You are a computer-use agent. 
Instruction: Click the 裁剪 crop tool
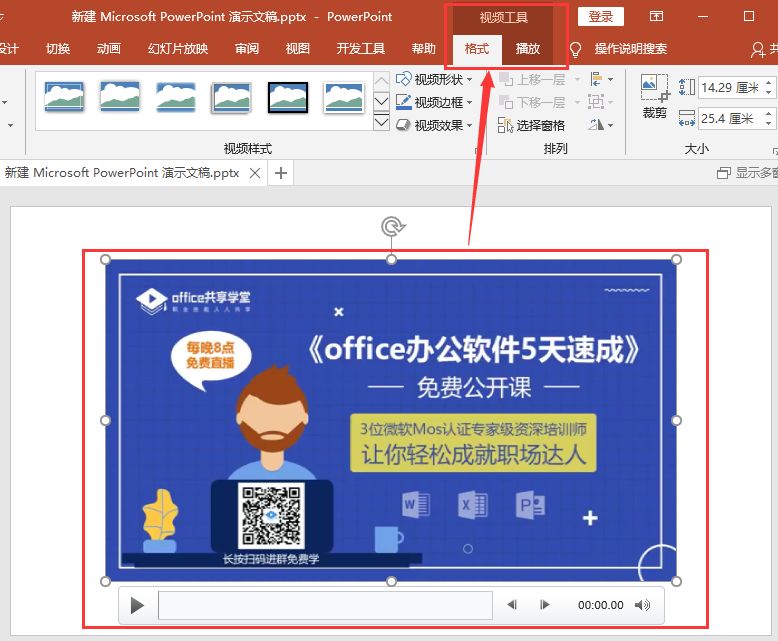pyautogui.click(x=654, y=97)
